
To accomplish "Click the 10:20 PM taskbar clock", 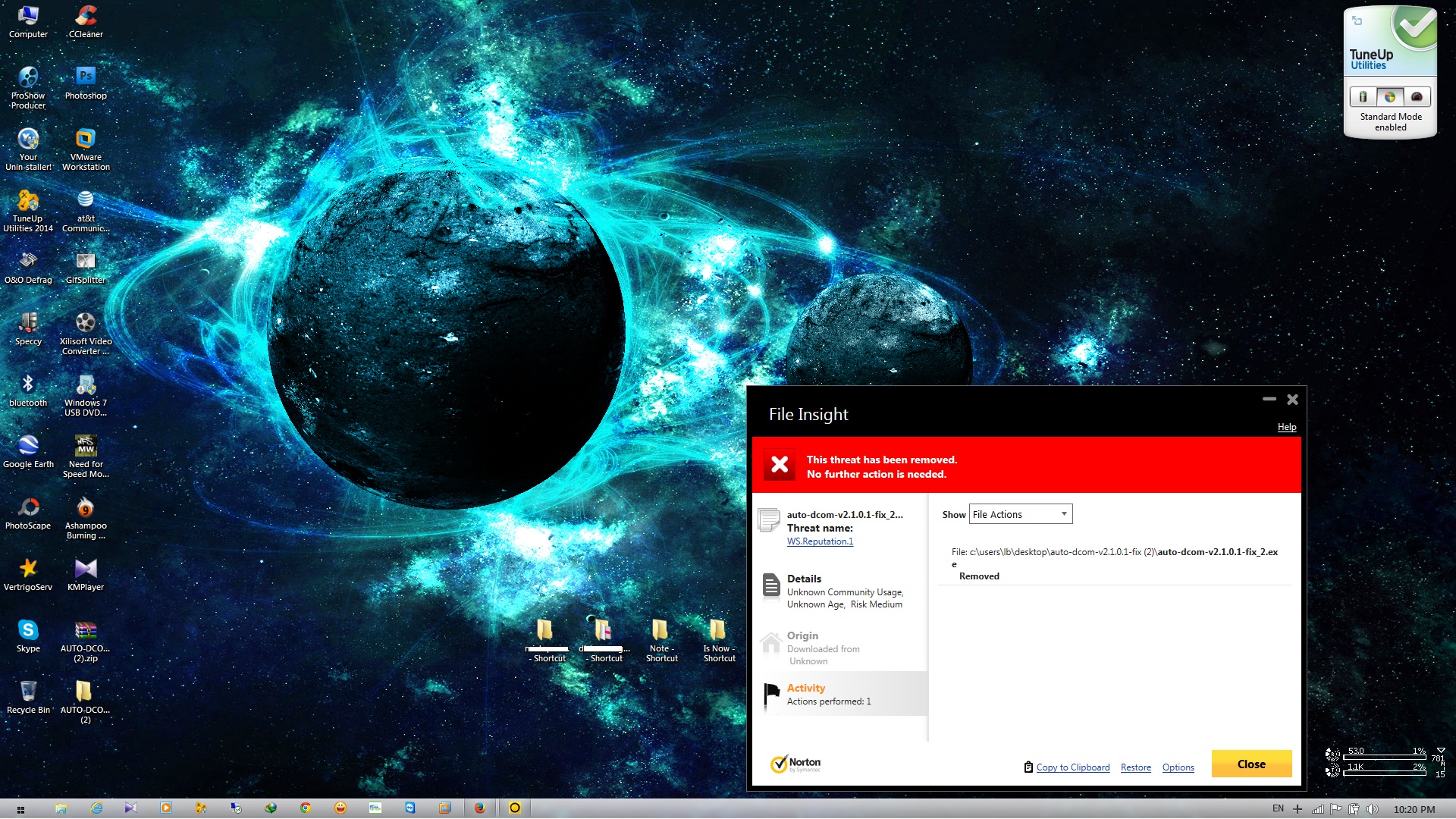I will tap(1414, 809).
